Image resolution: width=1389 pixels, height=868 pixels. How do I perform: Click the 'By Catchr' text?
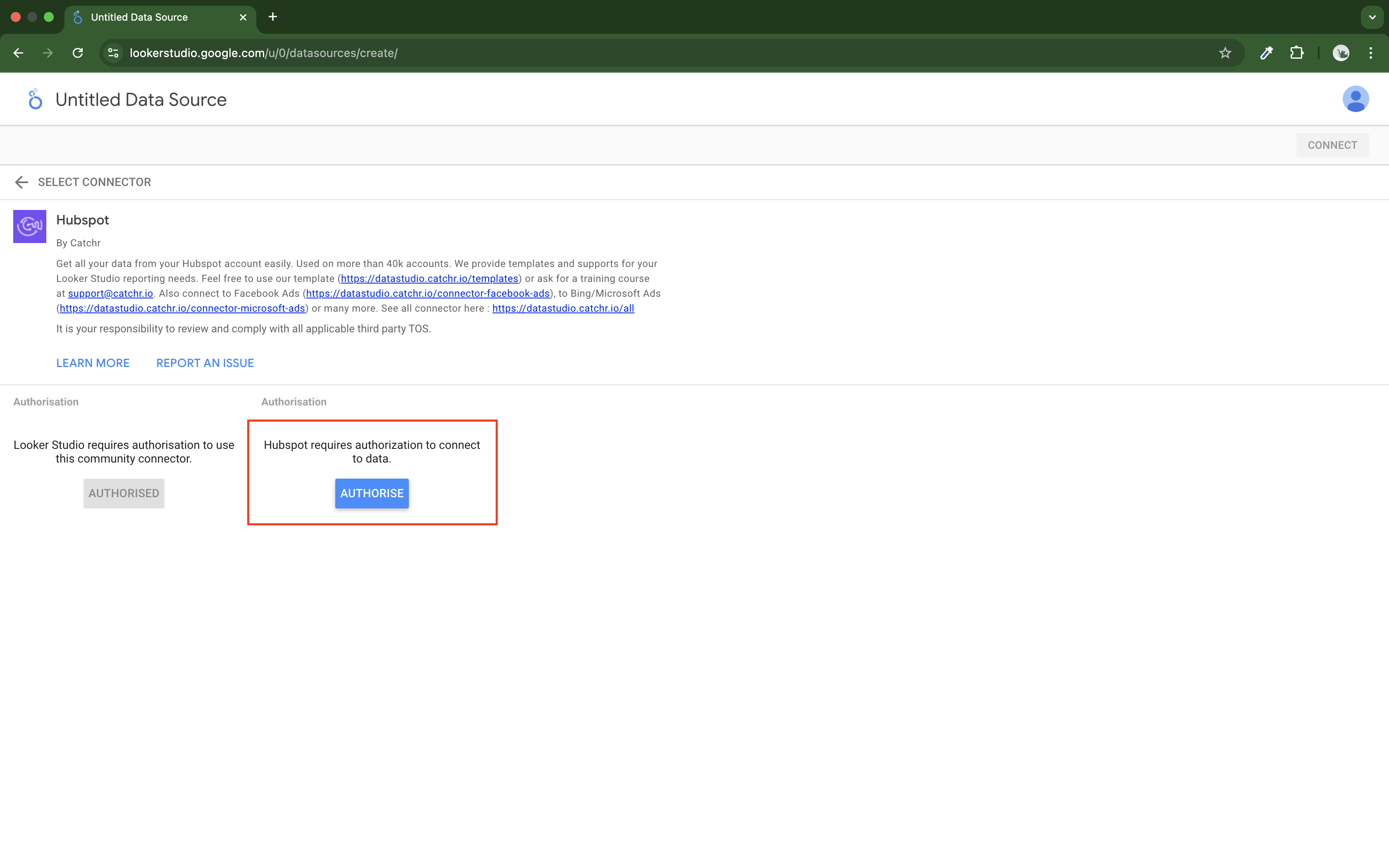click(x=79, y=243)
